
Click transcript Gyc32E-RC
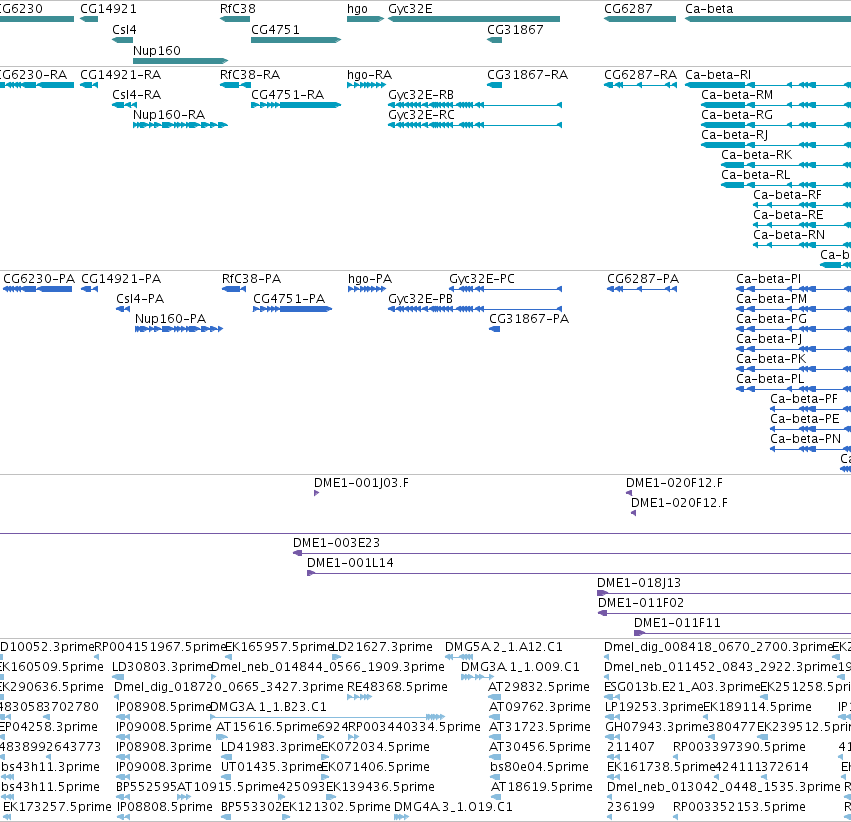click(475, 125)
